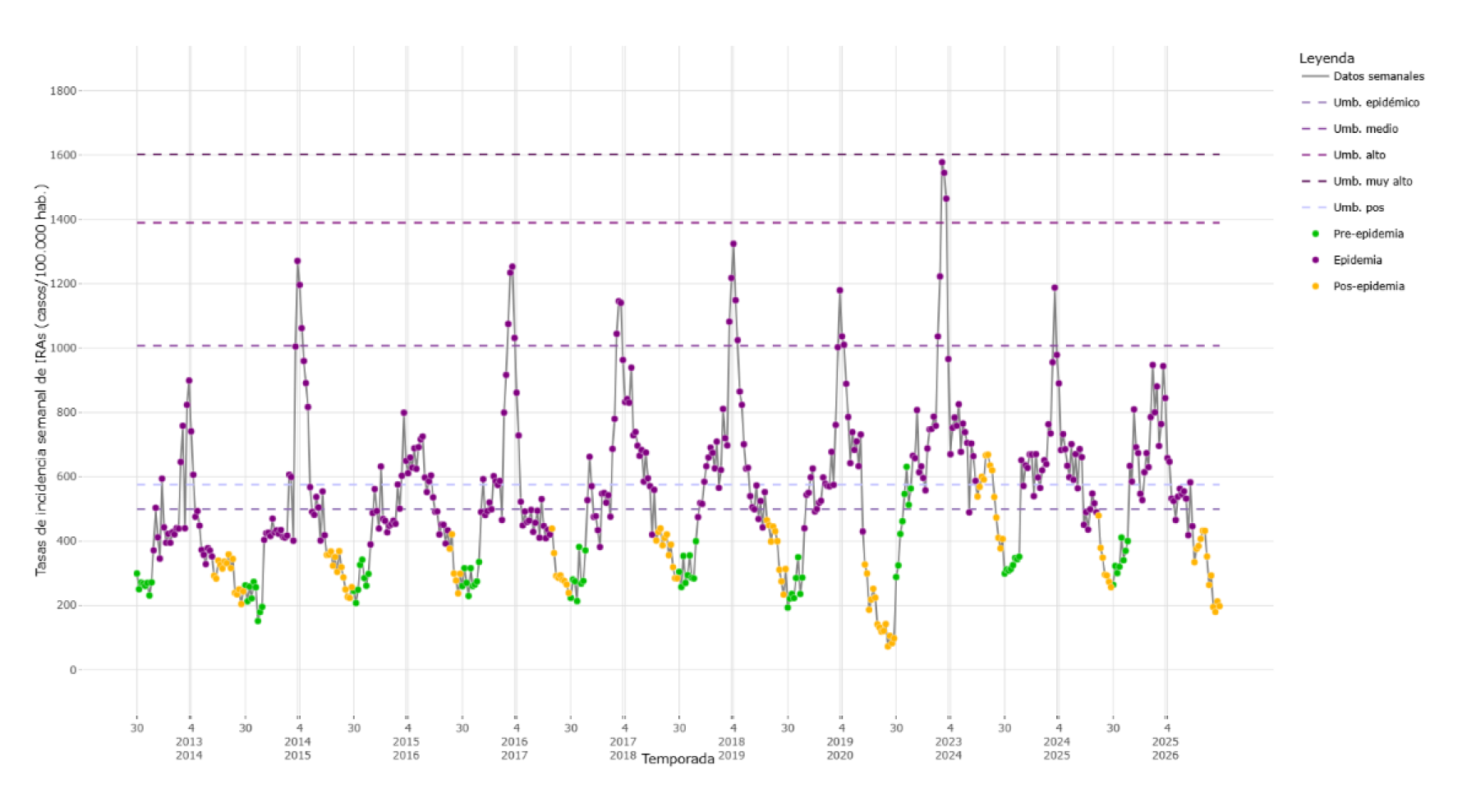Screen dimensions: 1462x812
Task: Click the 0 y-axis tick label
Action: 73,670
